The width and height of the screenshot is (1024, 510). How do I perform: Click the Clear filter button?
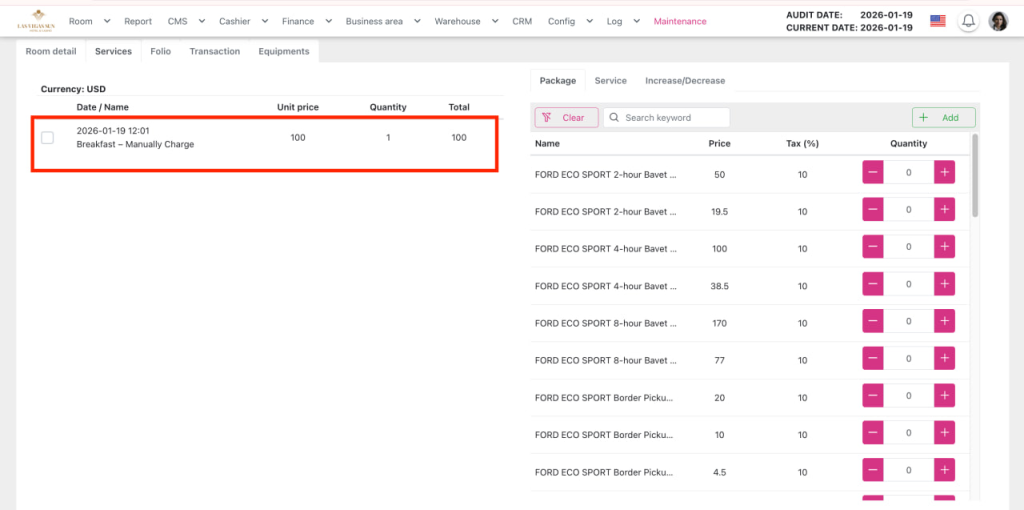tap(566, 117)
